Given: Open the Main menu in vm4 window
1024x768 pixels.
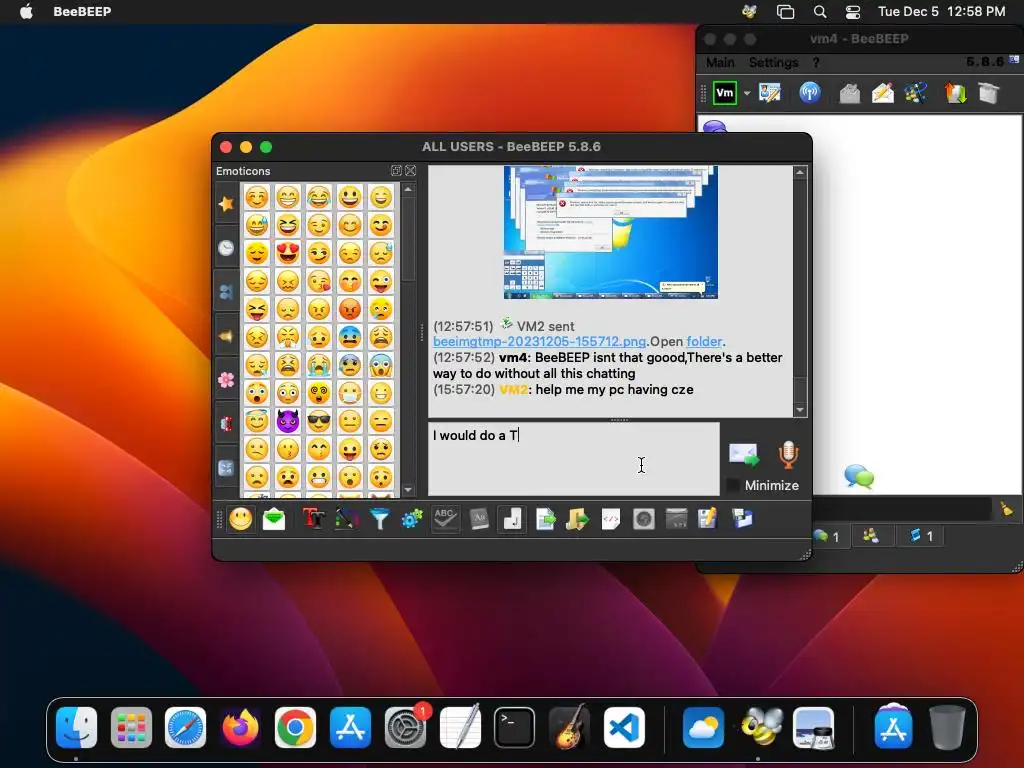Looking at the screenshot, I should click(x=720, y=63).
